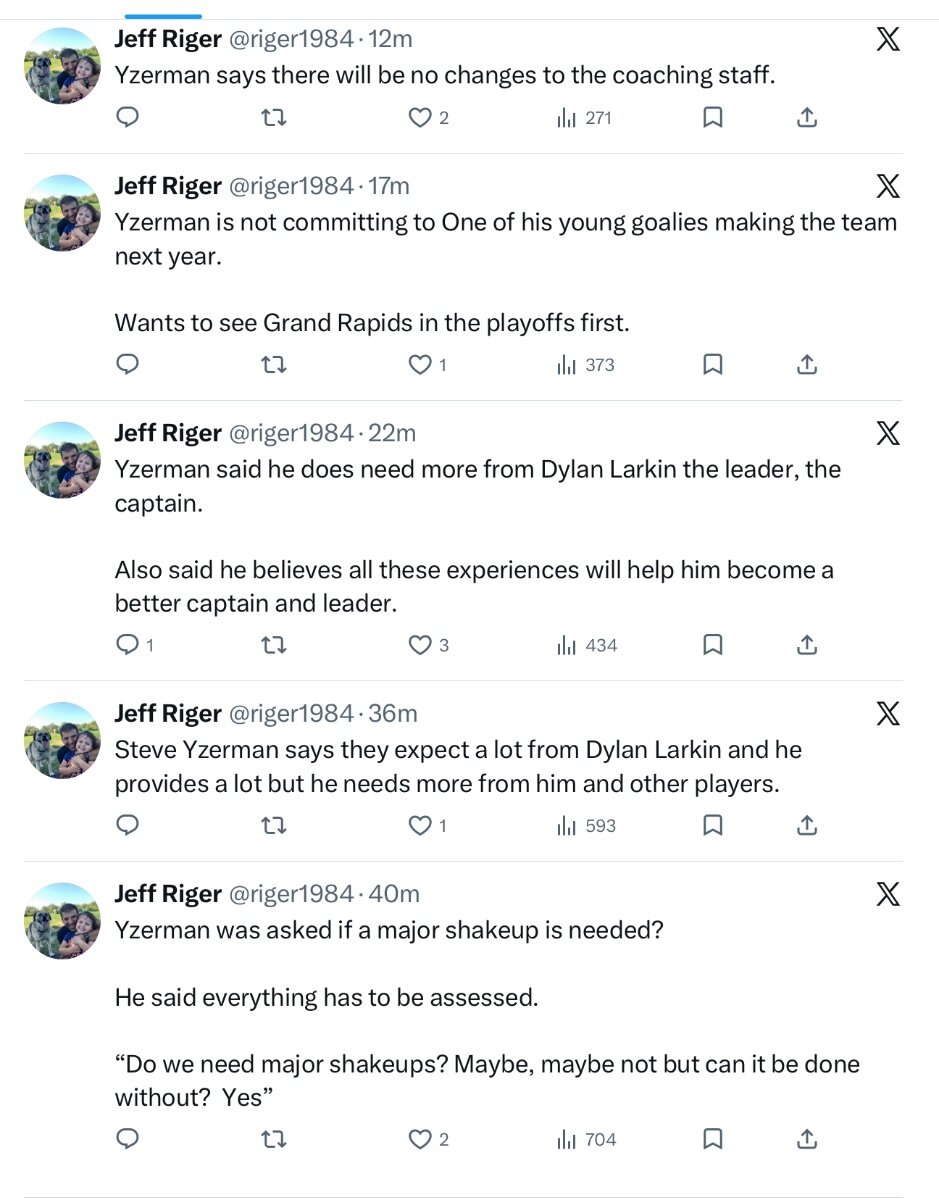Open X logo on the 12m tweet
Viewport: 939px width, 1200px height.
pyautogui.click(x=887, y=40)
